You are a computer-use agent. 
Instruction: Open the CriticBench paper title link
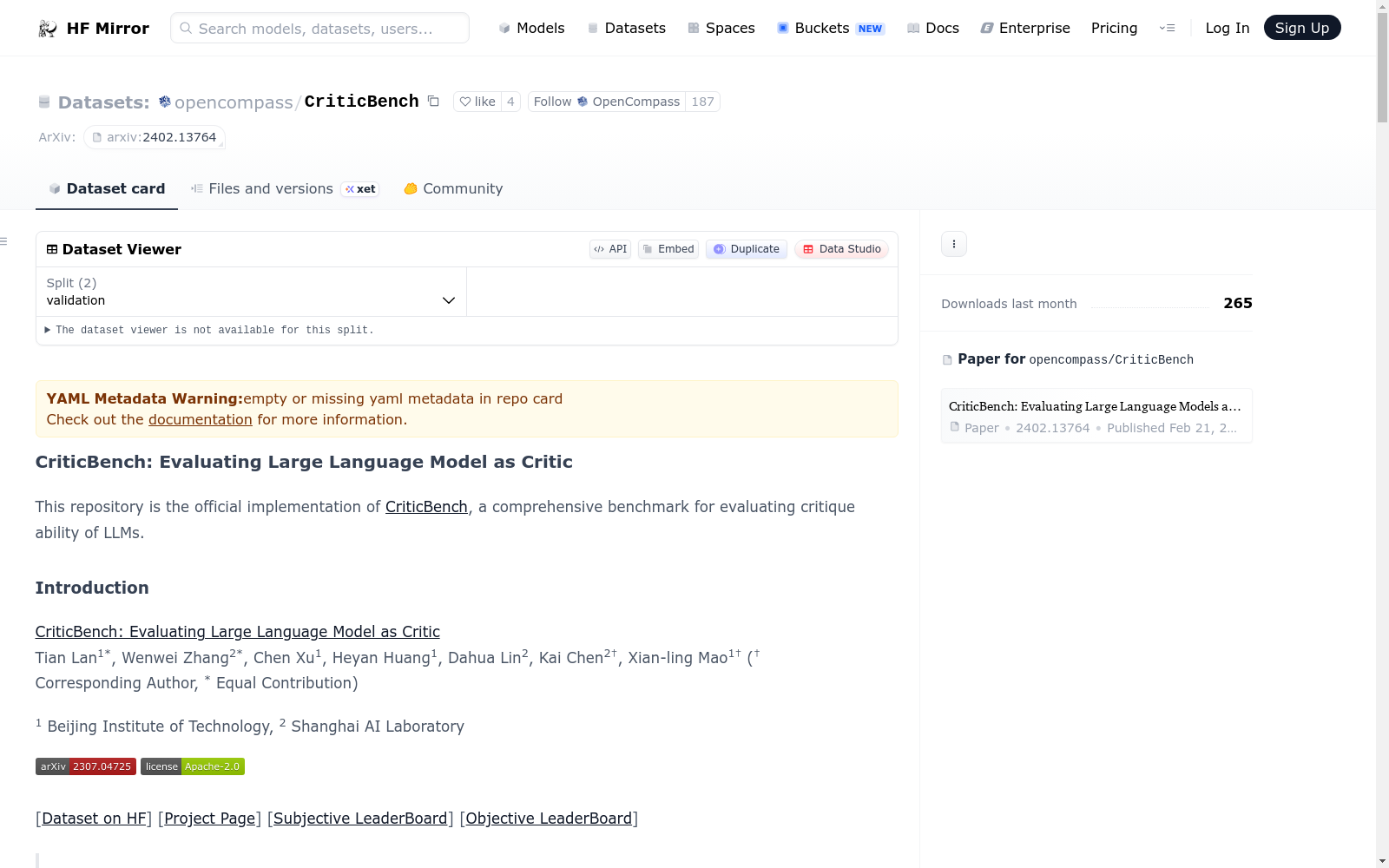pyautogui.click(x=238, y=632)
